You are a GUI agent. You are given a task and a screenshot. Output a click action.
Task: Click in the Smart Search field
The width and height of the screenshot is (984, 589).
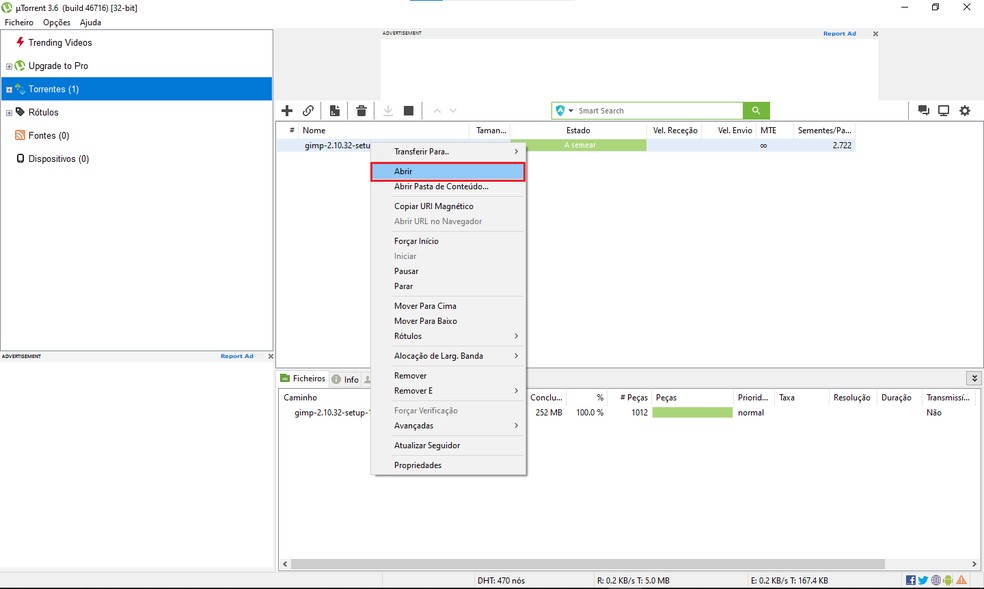pos(659,110)
